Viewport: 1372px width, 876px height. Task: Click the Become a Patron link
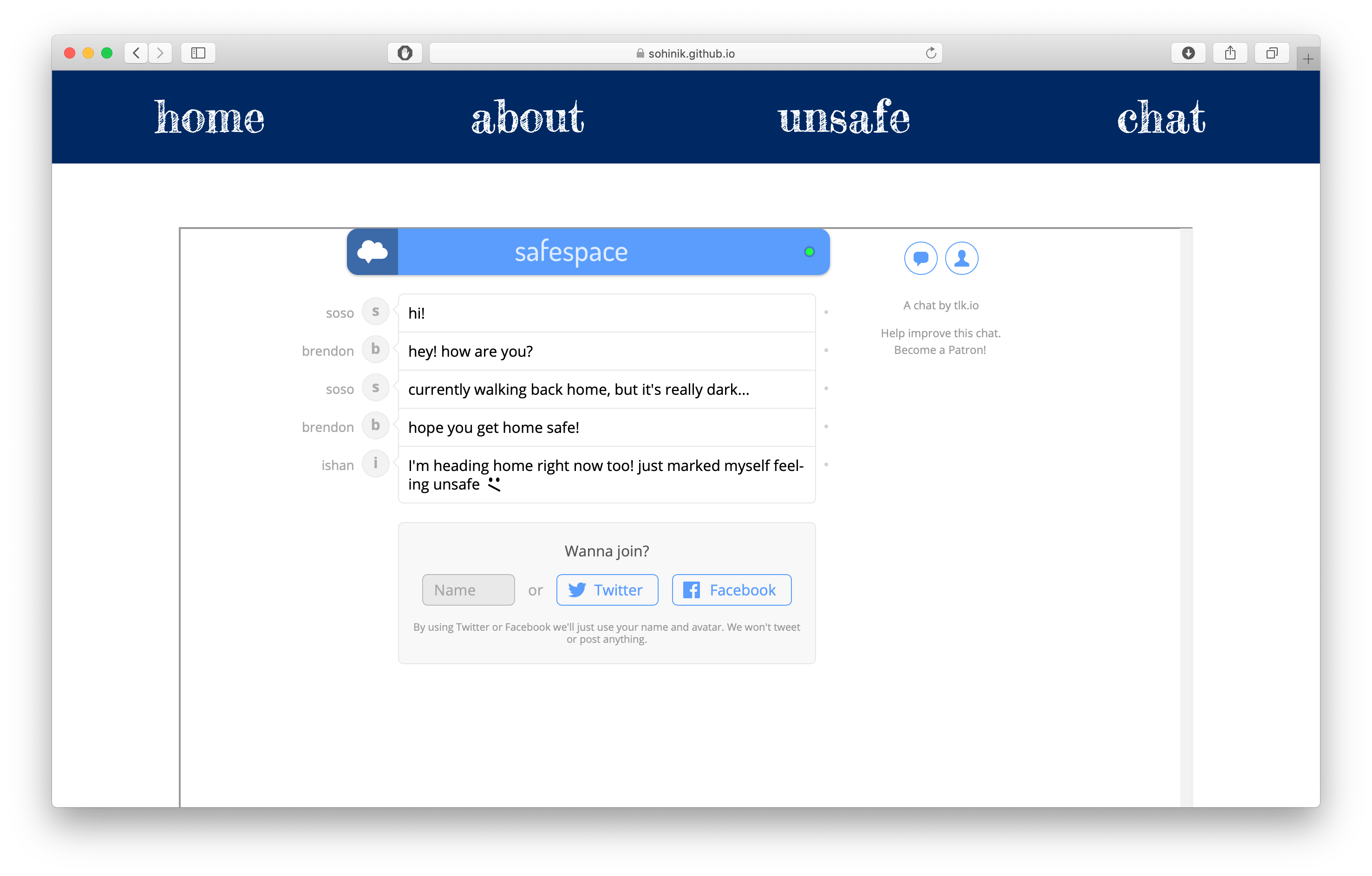coord(940,350)
